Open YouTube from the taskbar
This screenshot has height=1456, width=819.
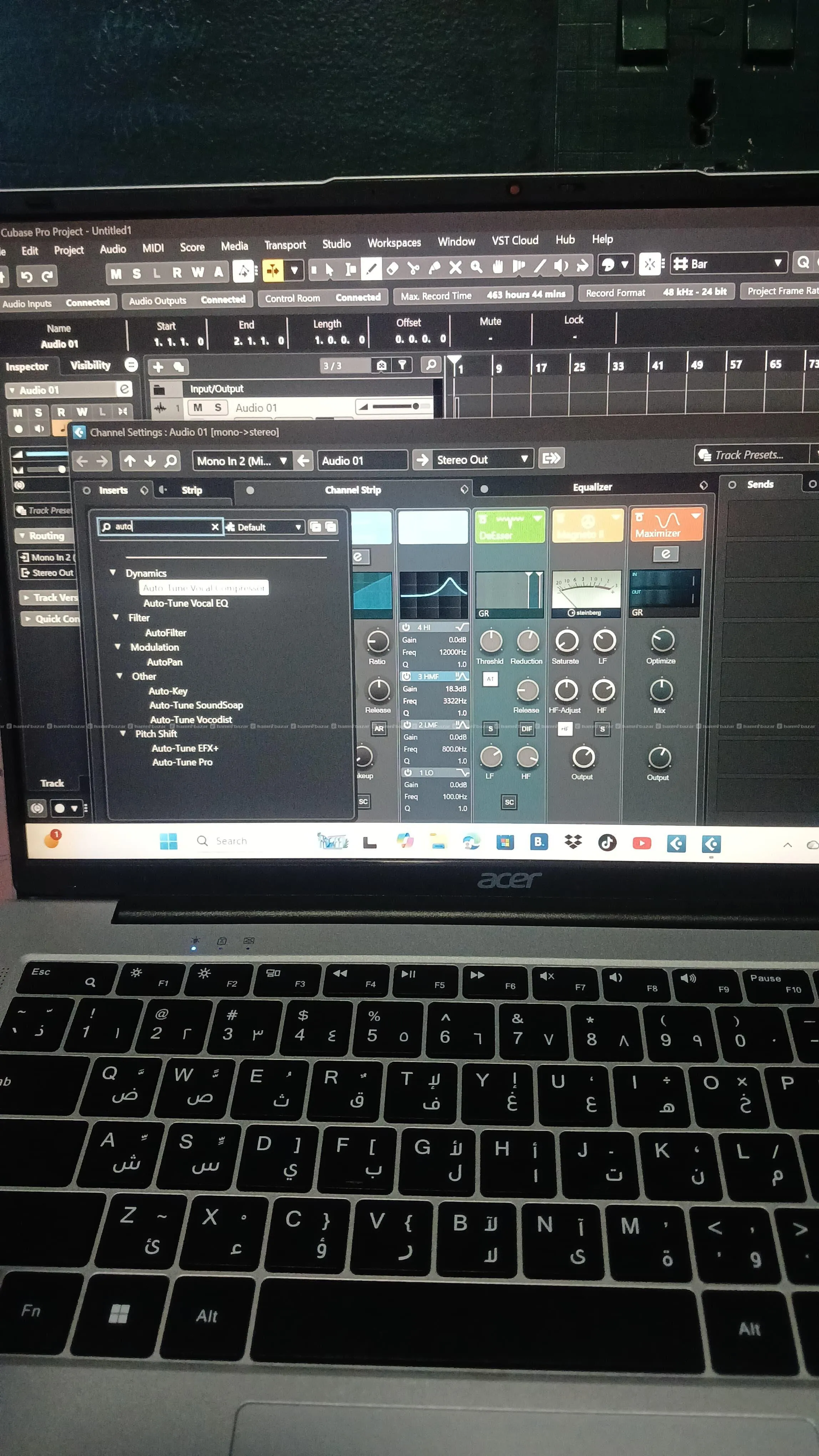(x=642, y=843)
